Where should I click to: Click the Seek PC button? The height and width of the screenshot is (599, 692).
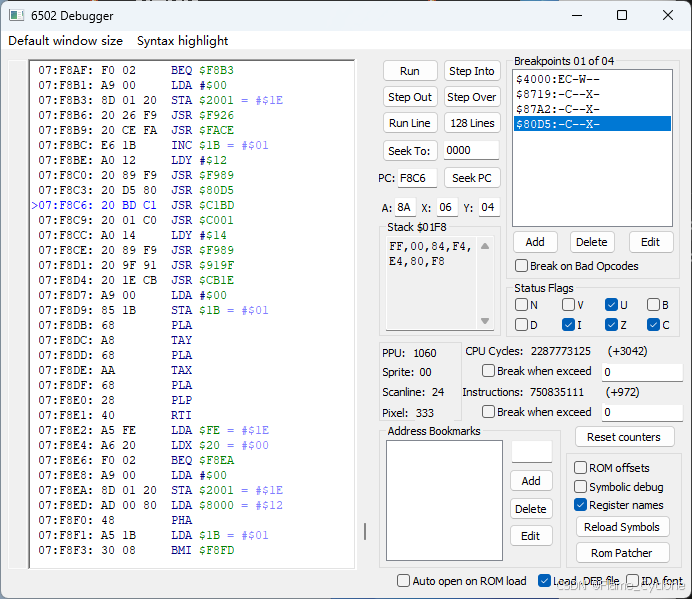pos(472,178)
